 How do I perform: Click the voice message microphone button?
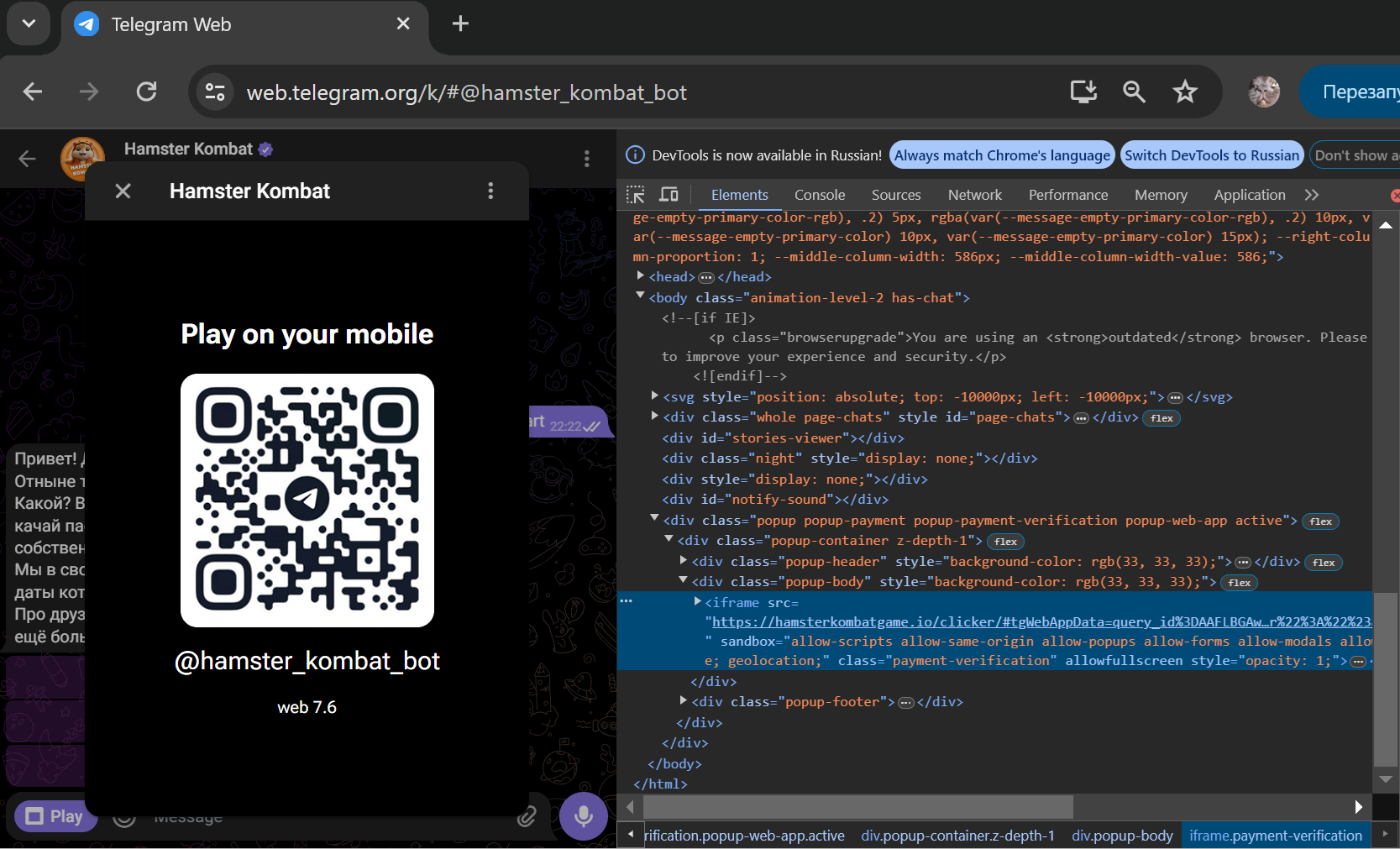[x=584, y=816]
